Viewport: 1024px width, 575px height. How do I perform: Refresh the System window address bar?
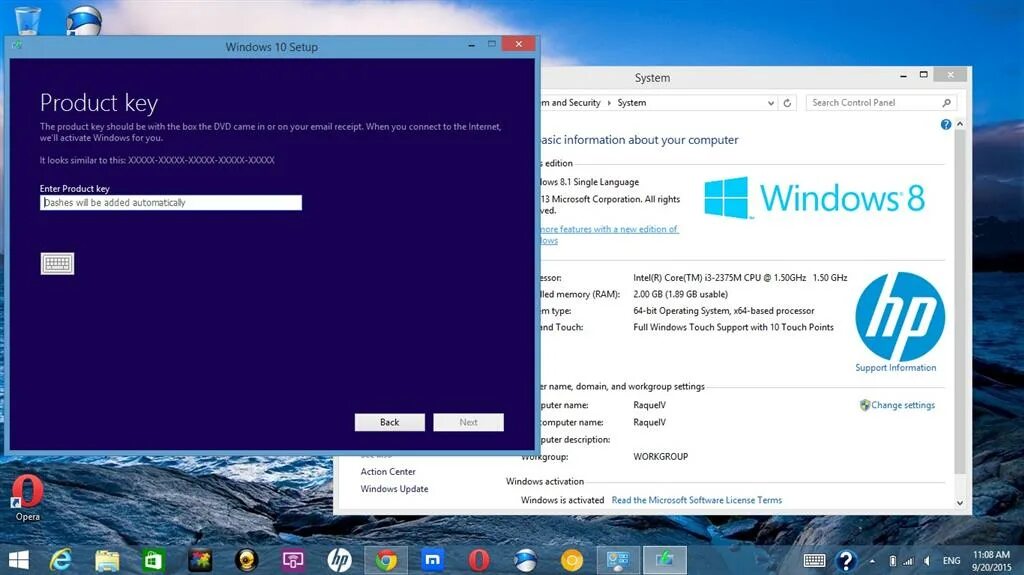(788, 103)
